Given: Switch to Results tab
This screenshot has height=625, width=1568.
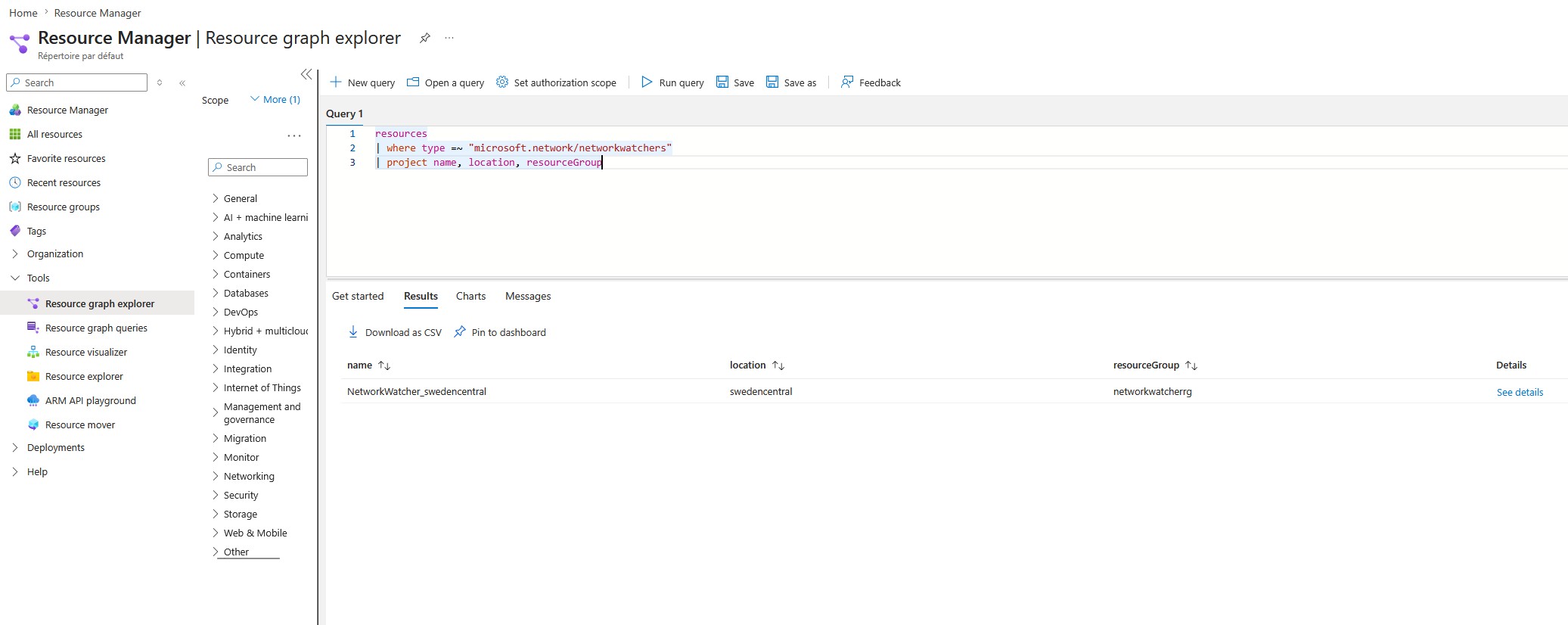Looking at the screenshot, I should (421, 296).
